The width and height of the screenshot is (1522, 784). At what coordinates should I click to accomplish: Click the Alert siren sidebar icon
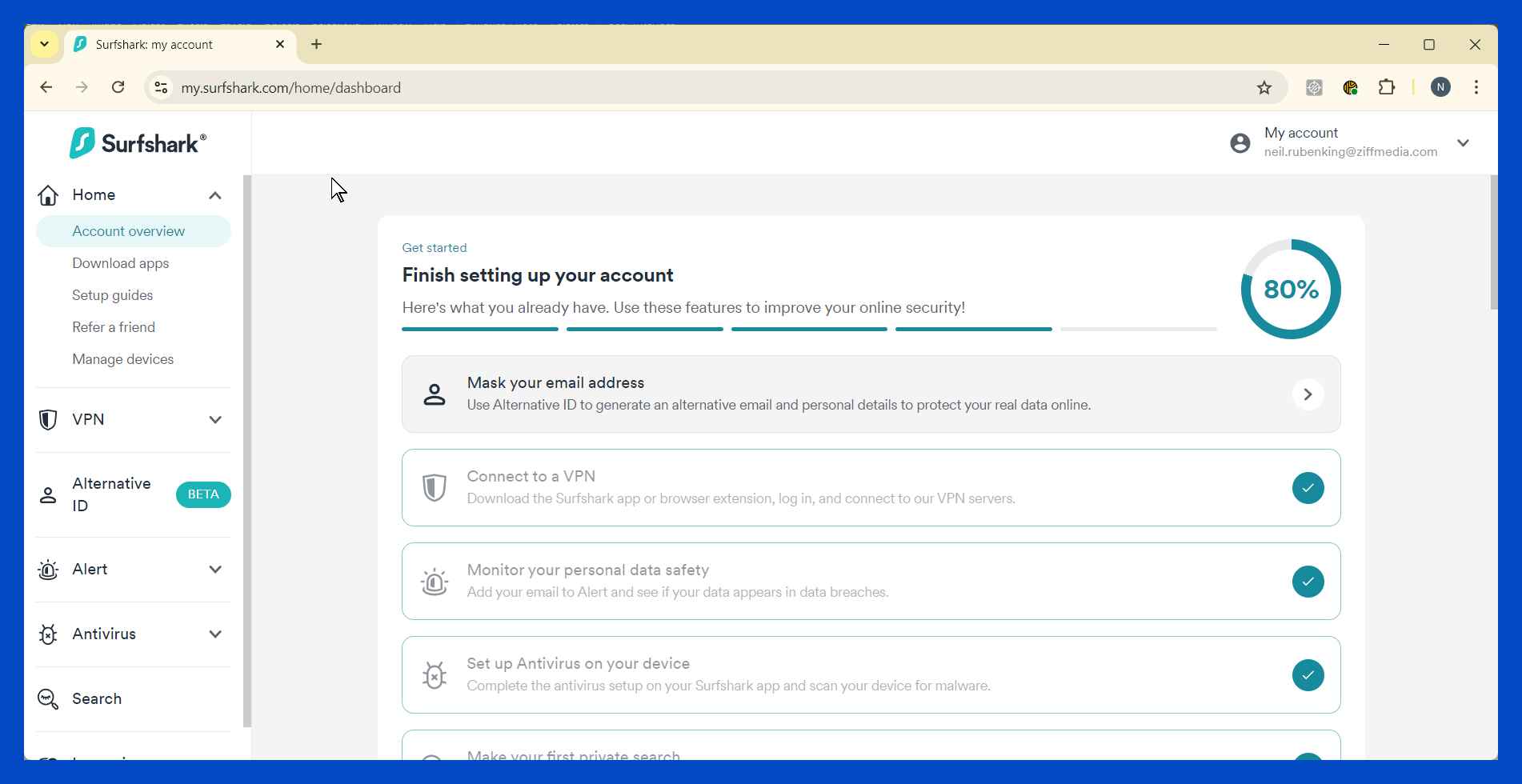tap(48, 570)
